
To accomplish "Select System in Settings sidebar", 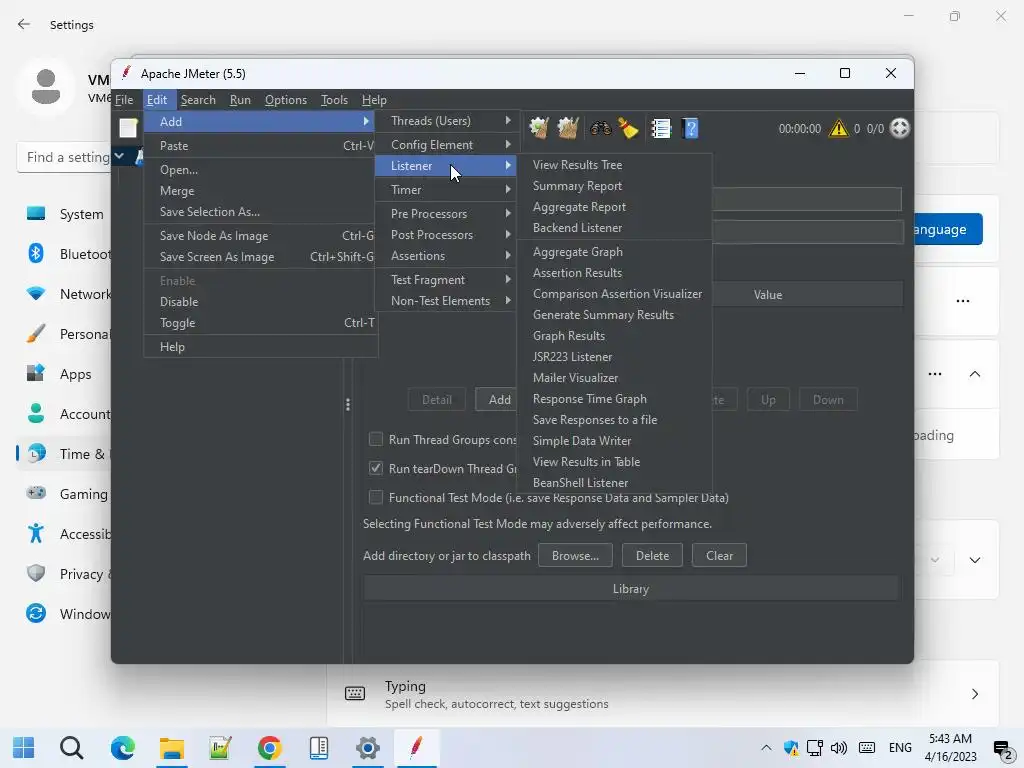I will click(x=65, y=214).
